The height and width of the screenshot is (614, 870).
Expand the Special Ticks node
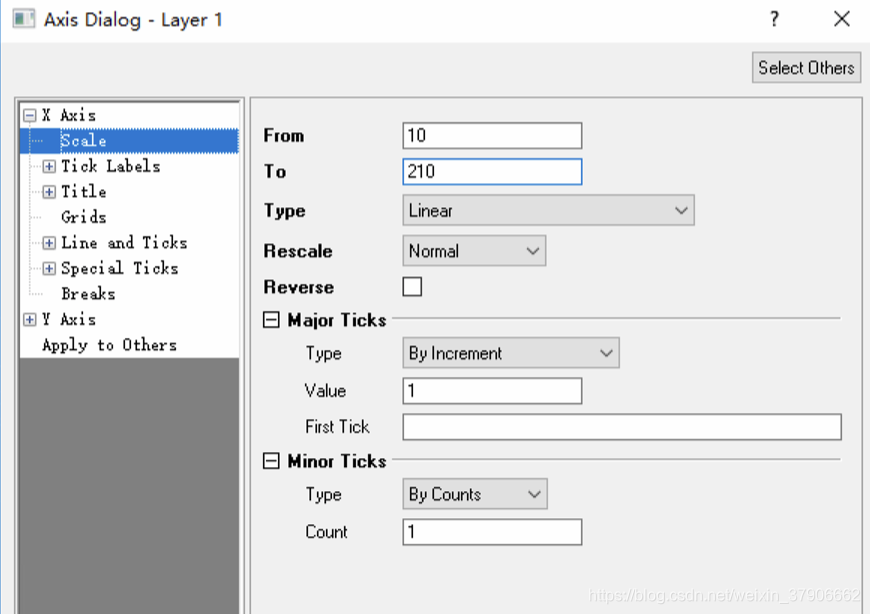point(49,268)
